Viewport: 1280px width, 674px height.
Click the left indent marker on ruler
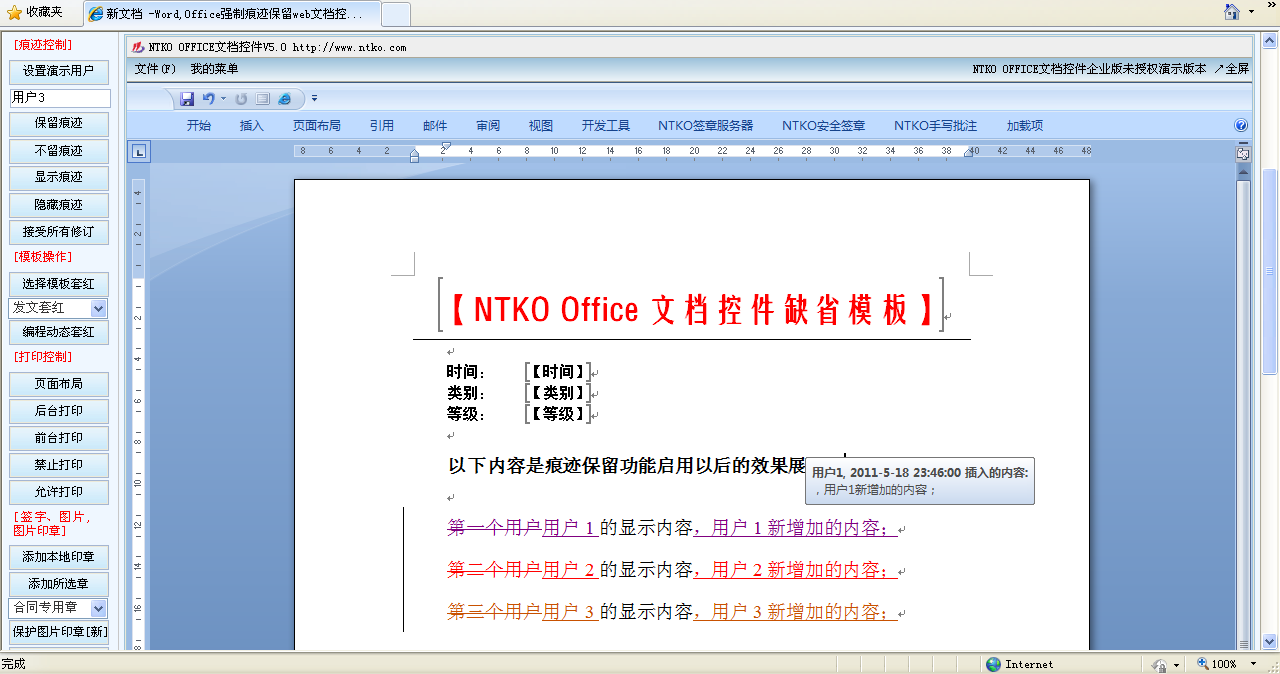414,157
